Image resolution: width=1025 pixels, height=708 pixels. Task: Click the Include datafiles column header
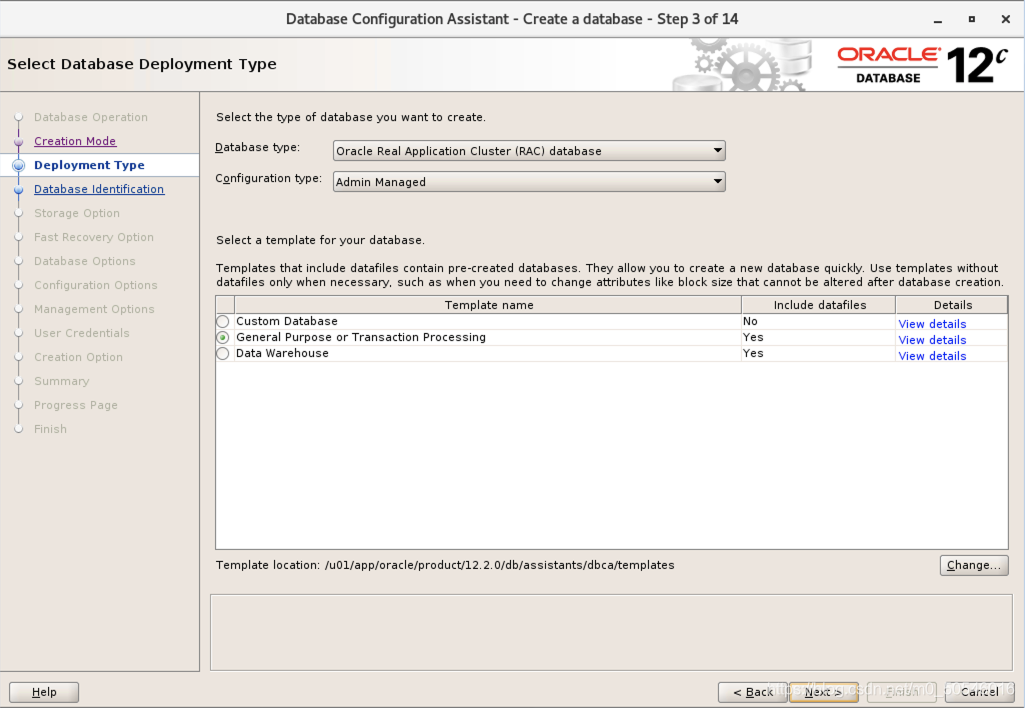[819, 305]
